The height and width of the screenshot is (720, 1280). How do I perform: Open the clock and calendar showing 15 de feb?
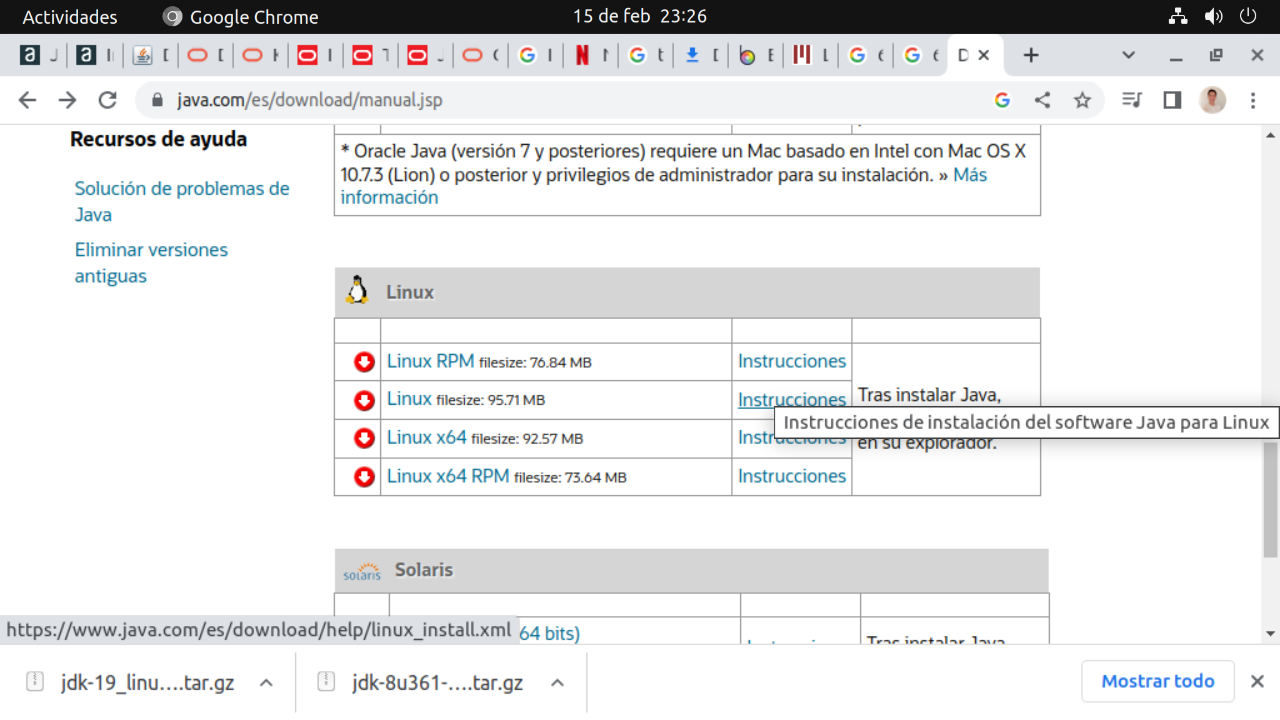(x=640, y=17)
